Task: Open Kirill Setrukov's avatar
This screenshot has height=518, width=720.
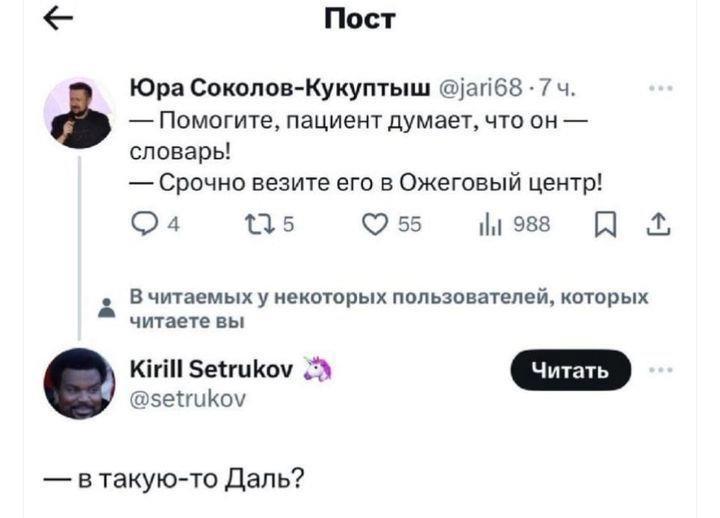Action: click(81, 383)
